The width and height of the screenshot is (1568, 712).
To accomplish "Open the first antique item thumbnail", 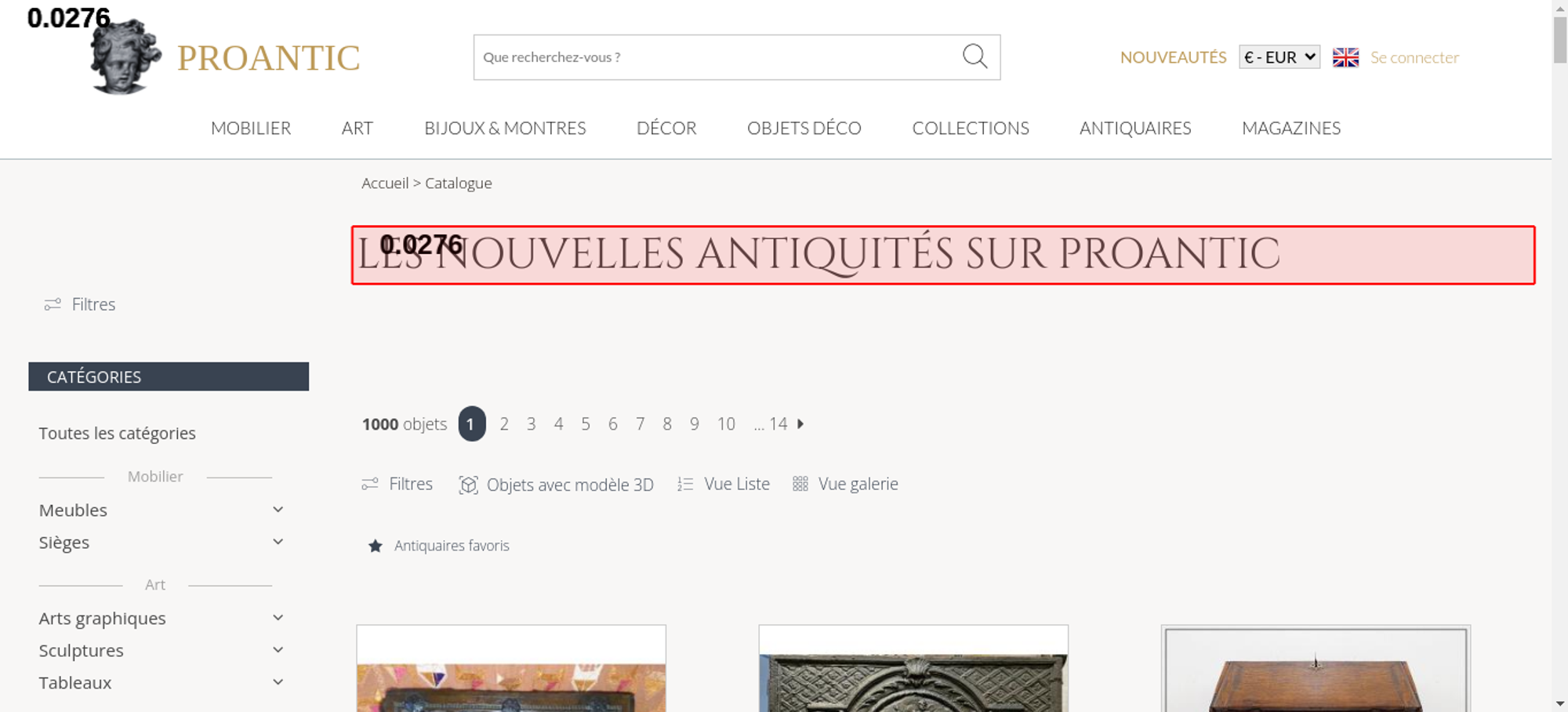I will click(x=511, y=669).
